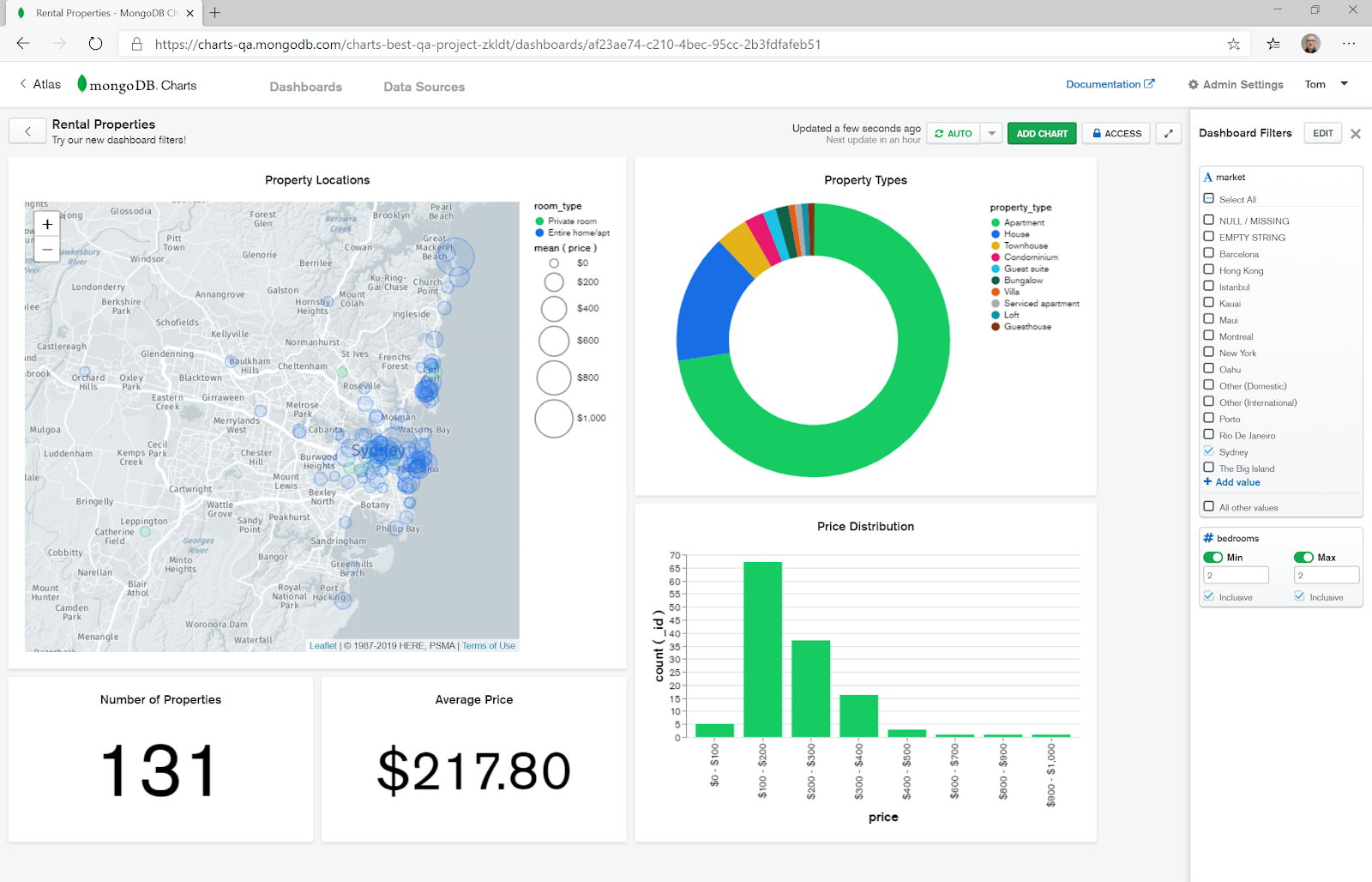Click the bedrooms Max value field
This screenshot has height=882, width=1372.
coord(1327,576)
